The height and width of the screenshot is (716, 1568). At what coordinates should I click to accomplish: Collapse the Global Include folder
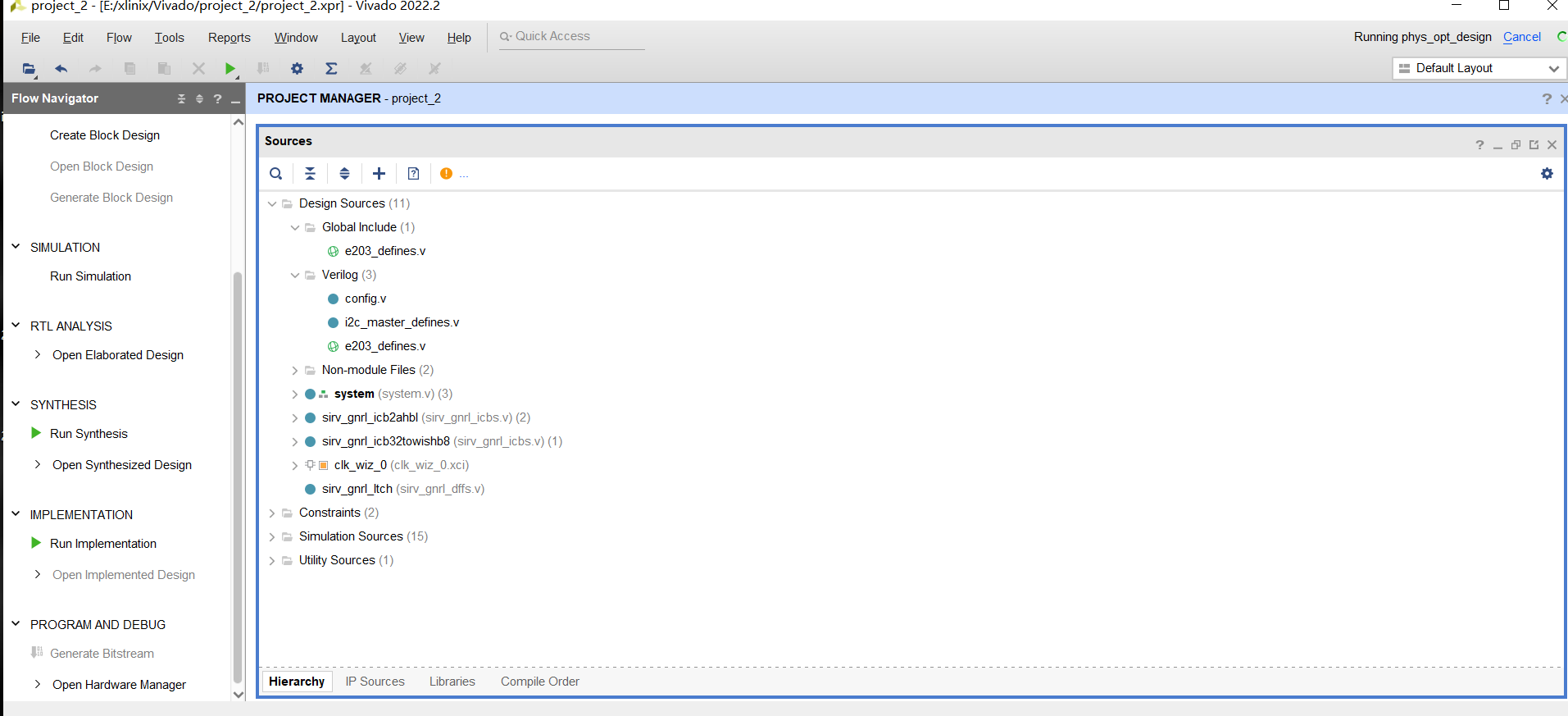(x=295, y=227)
